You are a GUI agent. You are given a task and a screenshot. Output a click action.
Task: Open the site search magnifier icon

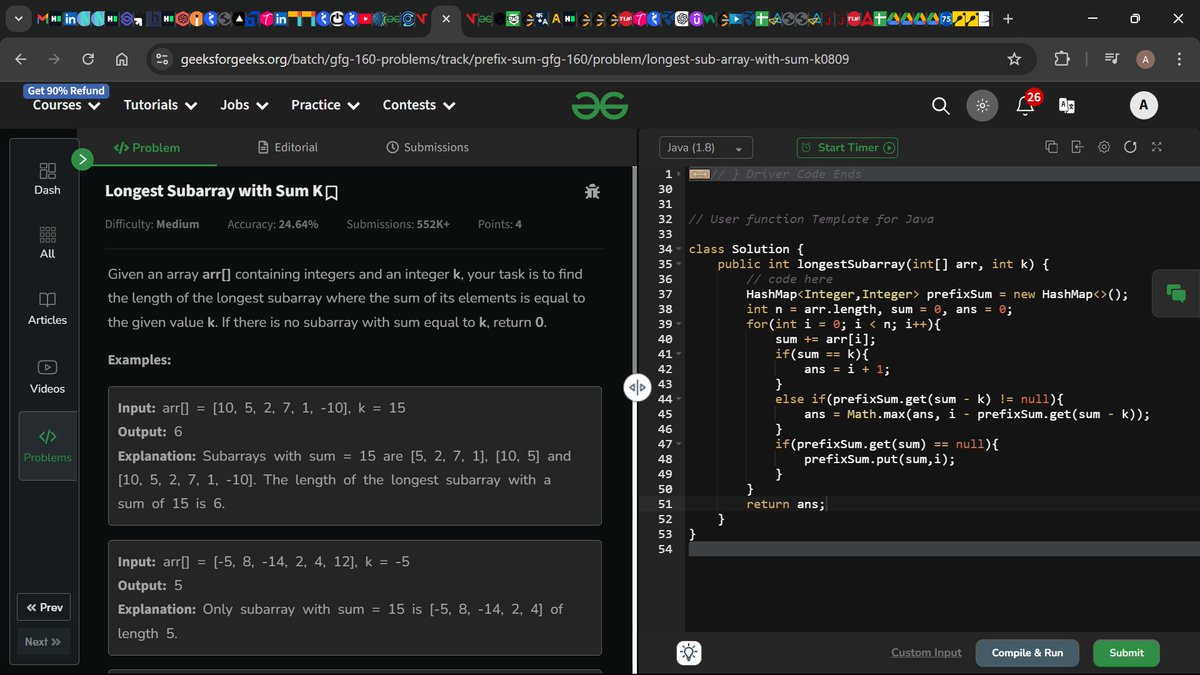(941, 105)
